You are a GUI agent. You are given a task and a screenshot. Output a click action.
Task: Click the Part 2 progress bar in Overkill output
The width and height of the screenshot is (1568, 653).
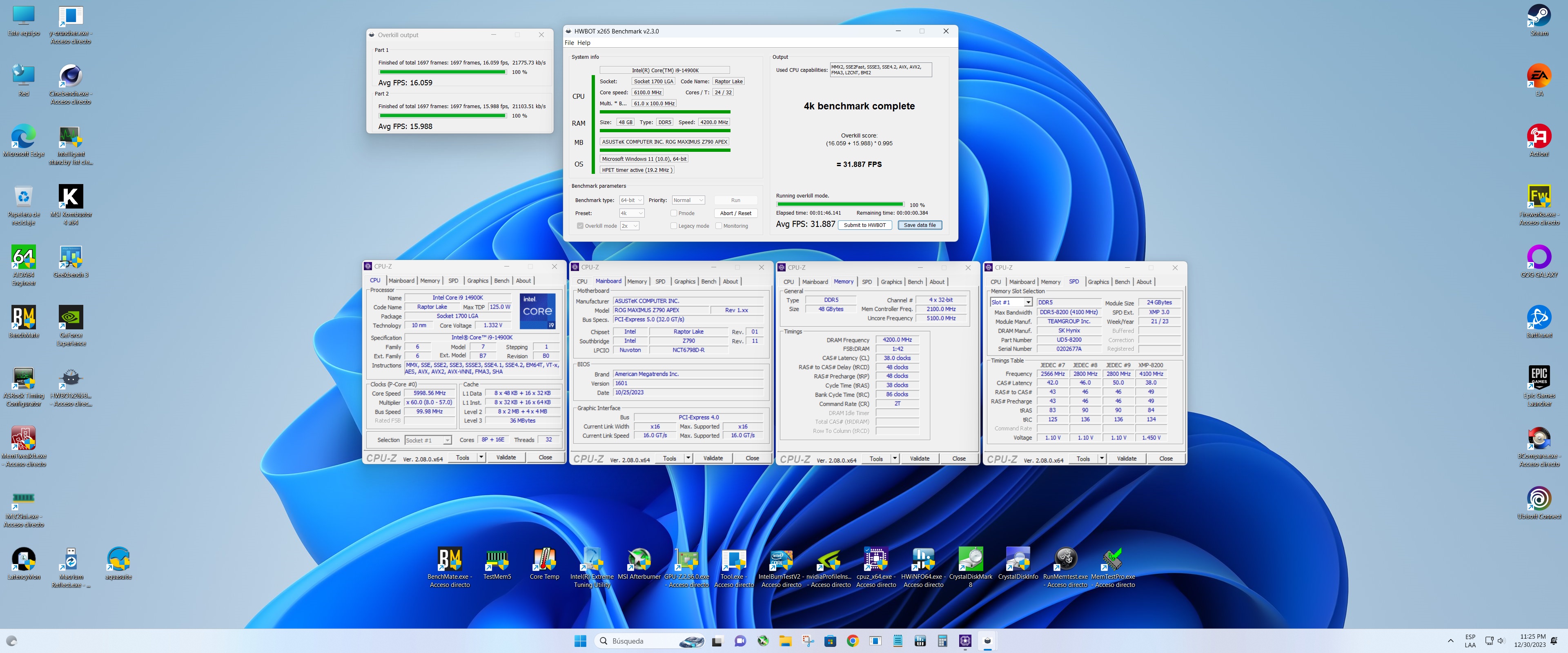coord(443,115)
